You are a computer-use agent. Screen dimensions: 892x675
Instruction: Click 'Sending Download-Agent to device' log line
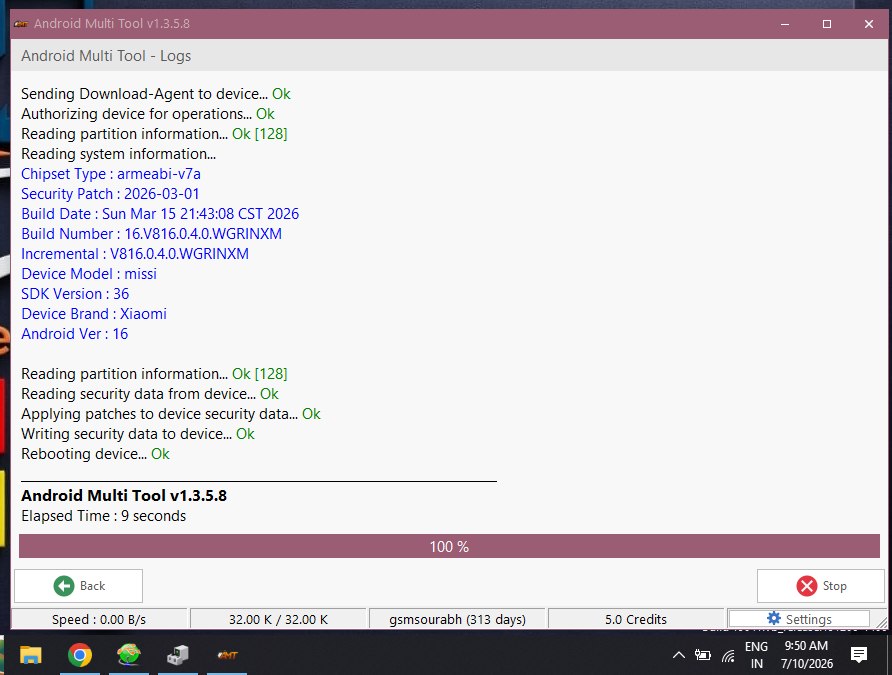click(x=156, y=94)
